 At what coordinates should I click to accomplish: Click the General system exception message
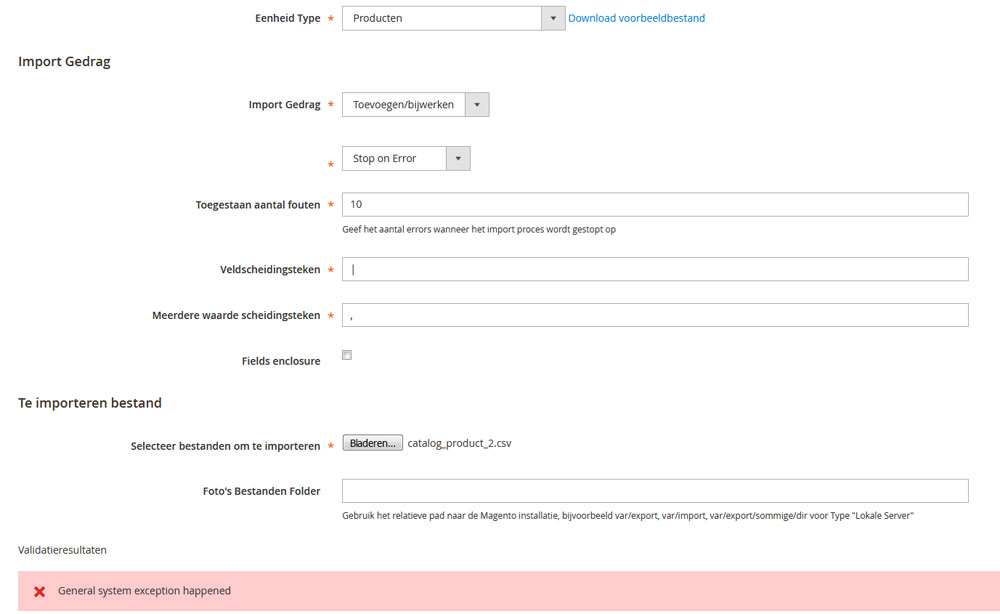[x=144, y=591]
